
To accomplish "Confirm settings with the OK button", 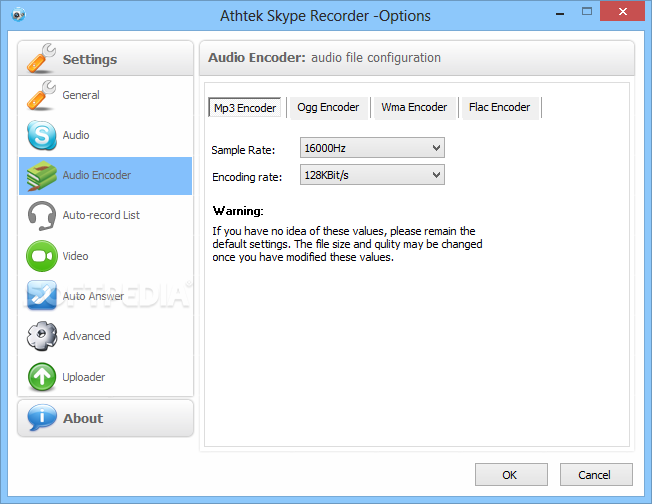I will pyautogui.click(x=511, y=475).
